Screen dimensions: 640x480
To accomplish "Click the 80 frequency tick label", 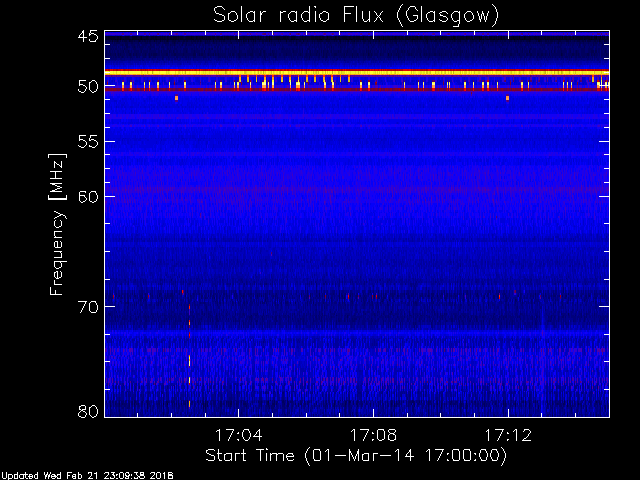I will coord(88,411).
